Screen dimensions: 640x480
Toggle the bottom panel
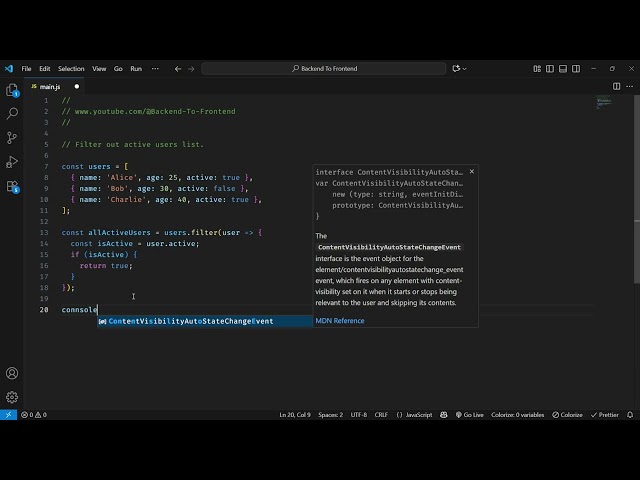point(563,69)
